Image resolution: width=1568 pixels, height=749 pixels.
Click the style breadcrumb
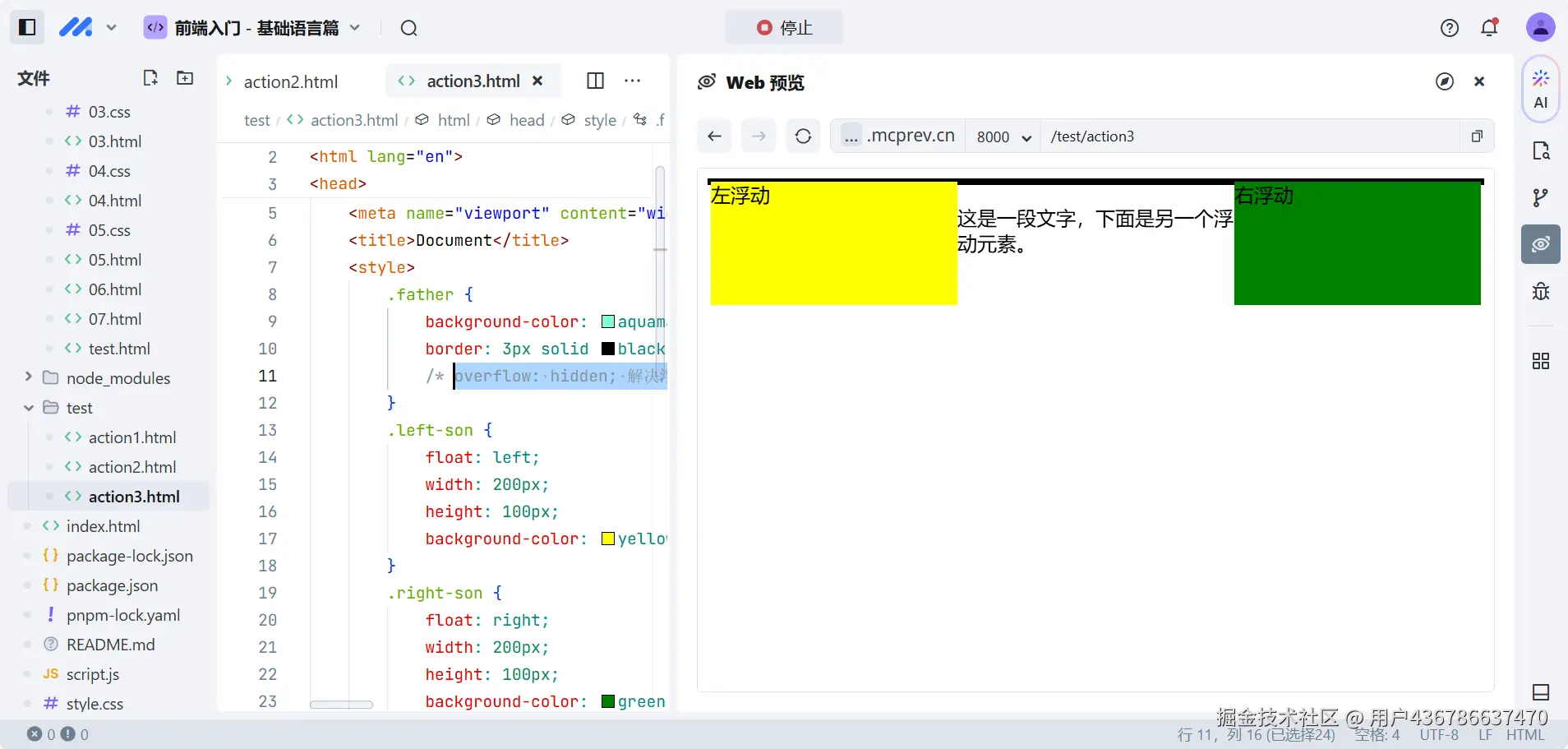click(x=600, y=120)
